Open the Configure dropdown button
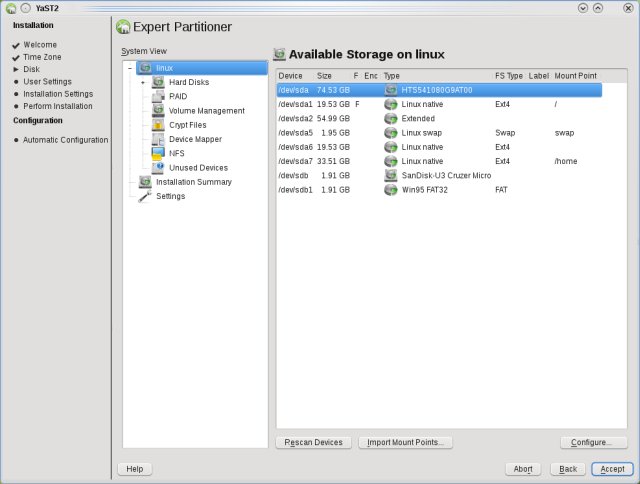Image resolution: width=640 pixels, height=484 pixels. click(593, 442)
